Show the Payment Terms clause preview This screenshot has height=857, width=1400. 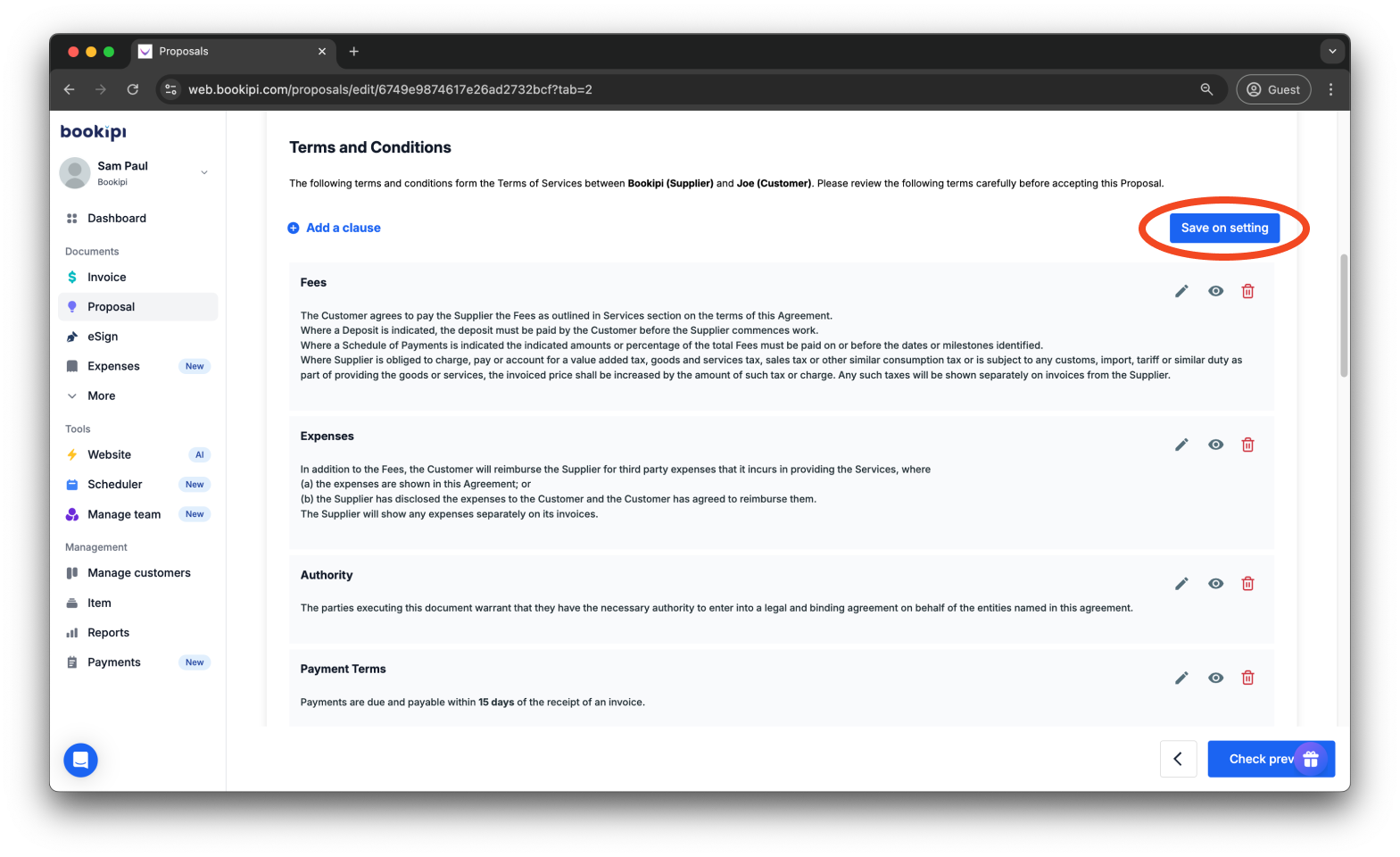(x=1215, y=677)
